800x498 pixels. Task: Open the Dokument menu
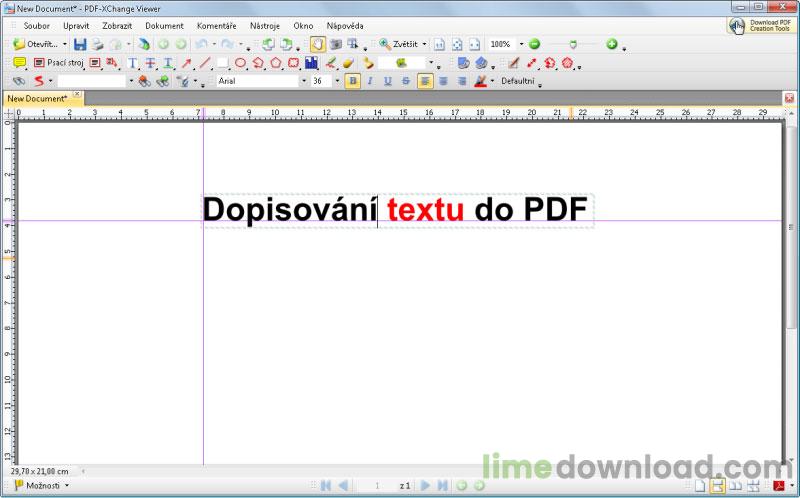(x=164, y=26)
